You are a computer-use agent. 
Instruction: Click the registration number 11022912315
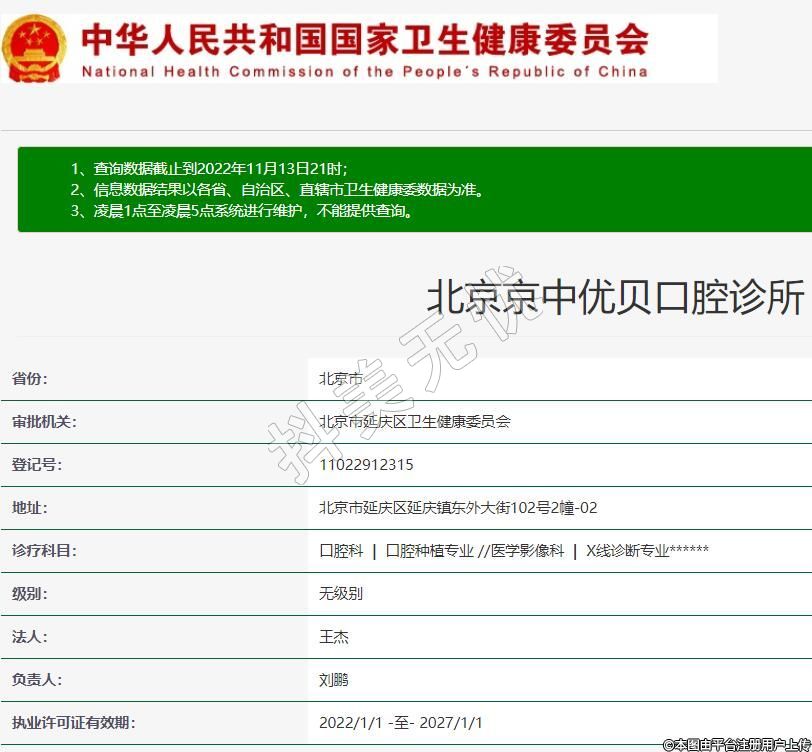coord(366,465)
